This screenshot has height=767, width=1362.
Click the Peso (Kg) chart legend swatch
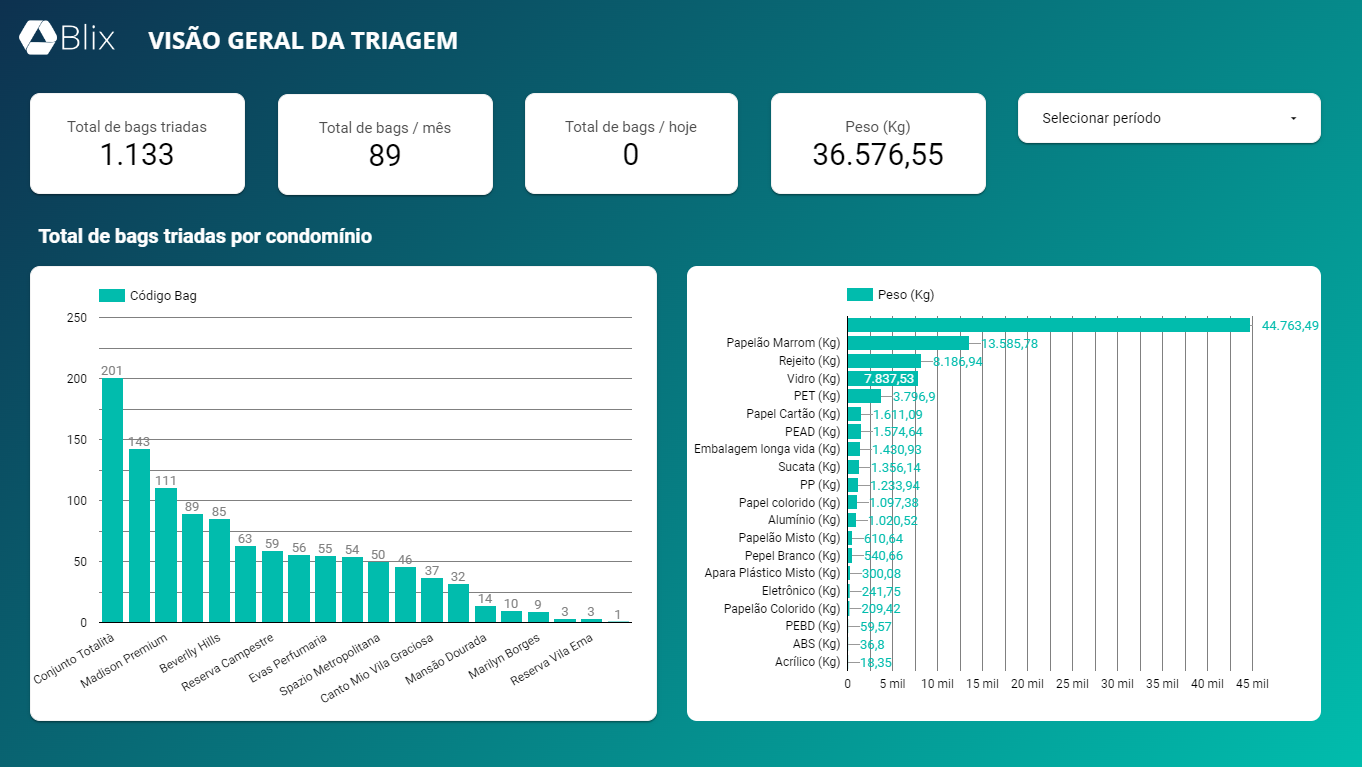pos(860,295)
